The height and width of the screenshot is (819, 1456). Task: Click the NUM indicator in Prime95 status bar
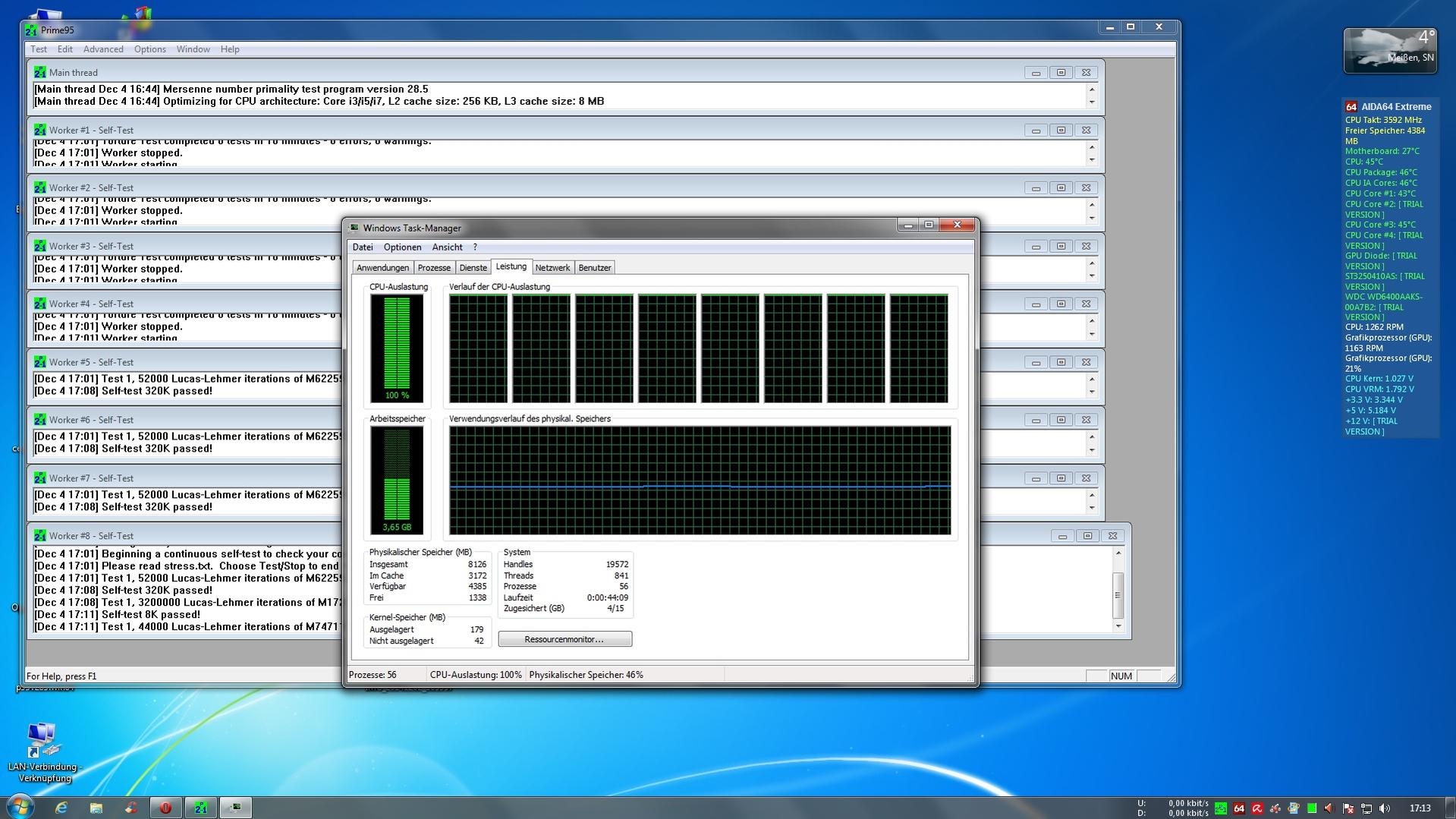(x=1121, y=676)
